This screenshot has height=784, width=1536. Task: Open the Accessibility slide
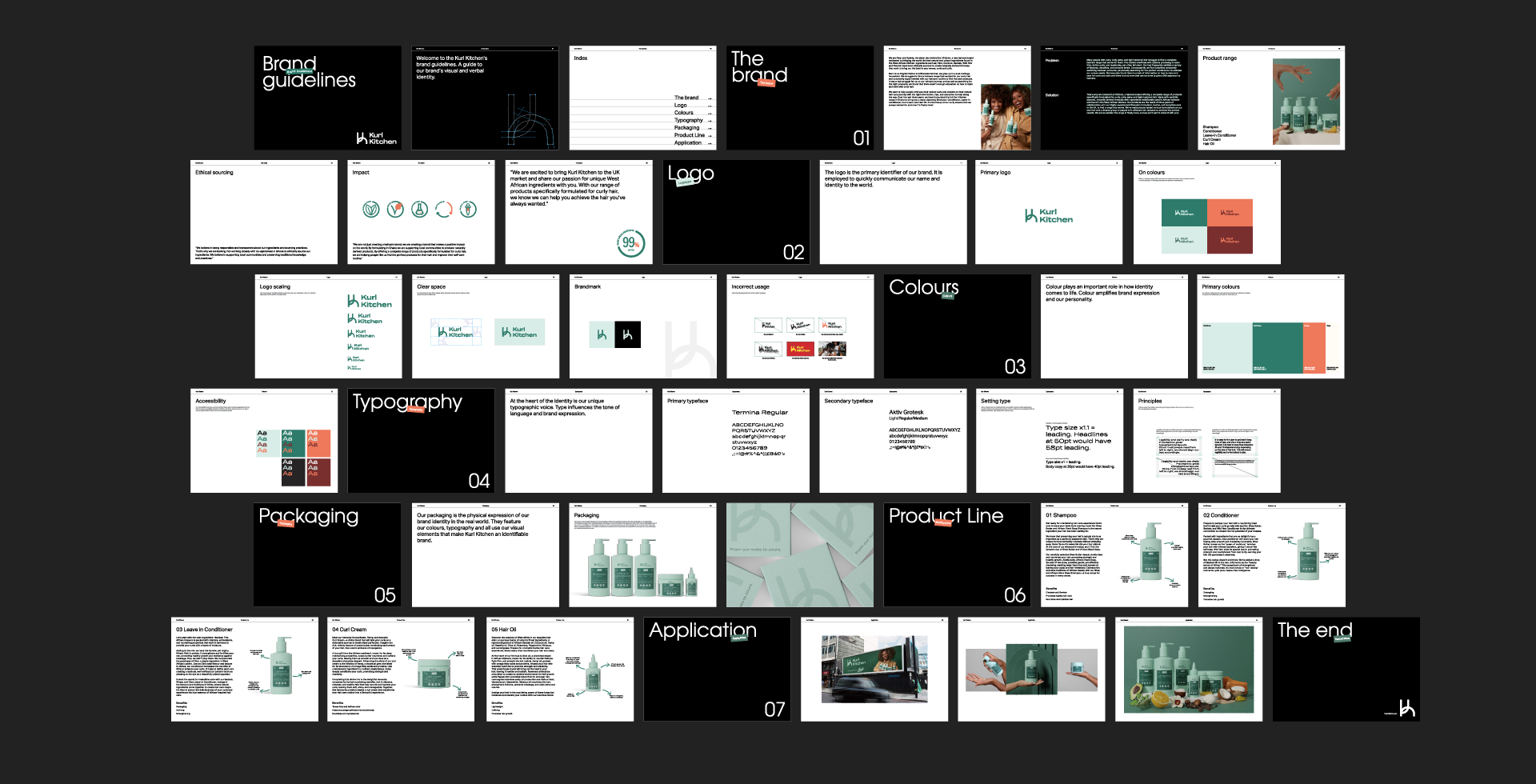pyautogui.click(x=264, y=441)
